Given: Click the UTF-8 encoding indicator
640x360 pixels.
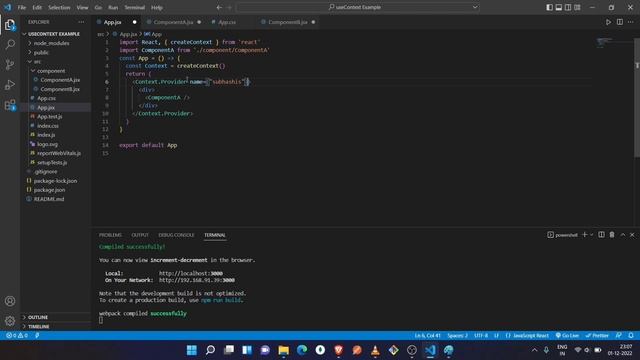Looking at the screenshot, I should click(x=481, y=336).
